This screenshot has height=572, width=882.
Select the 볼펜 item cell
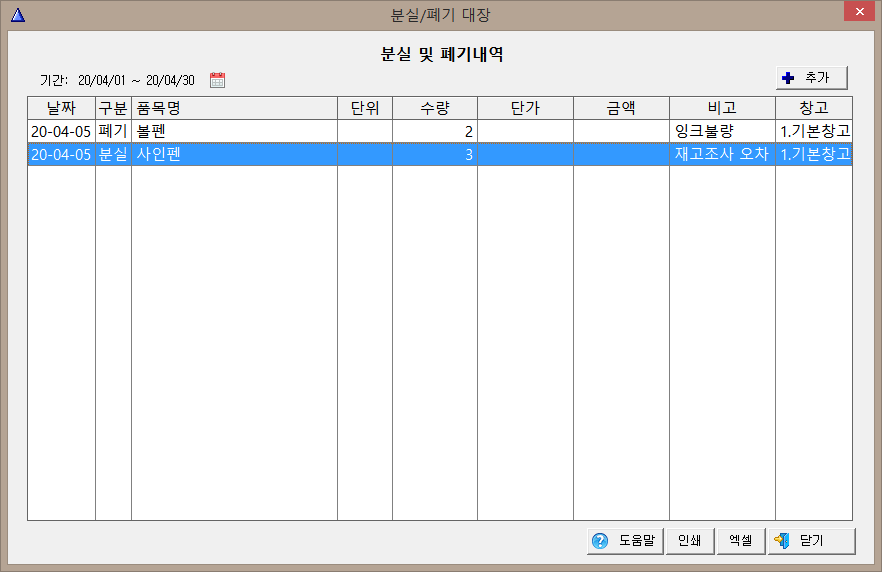click(234, 132)
